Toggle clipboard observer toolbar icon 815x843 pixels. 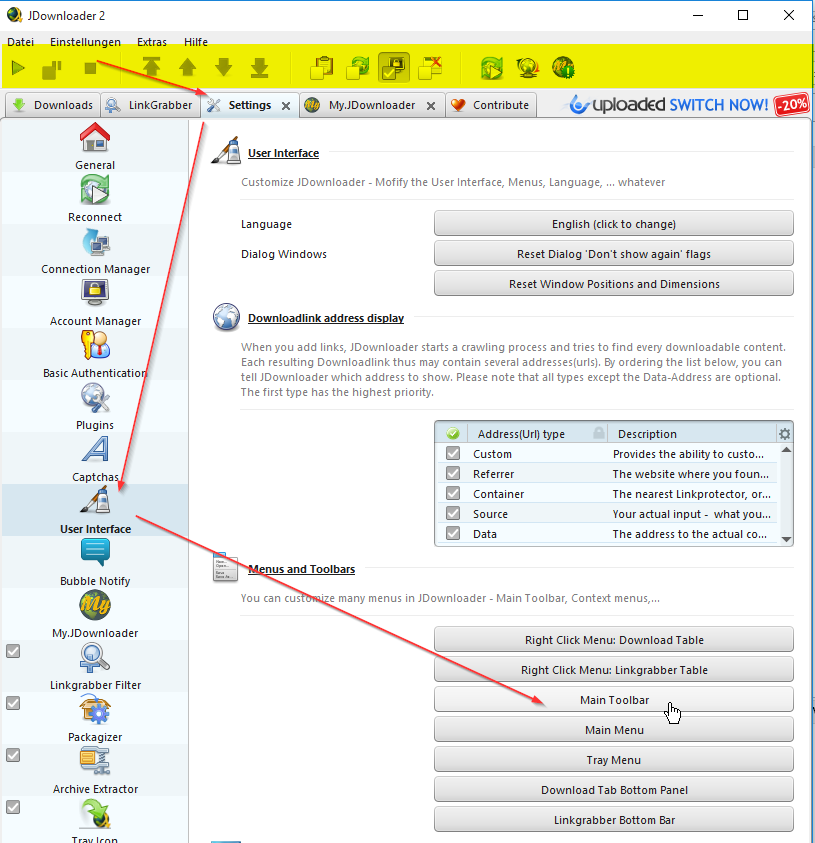pyautogui.click(x=322, y=68)
